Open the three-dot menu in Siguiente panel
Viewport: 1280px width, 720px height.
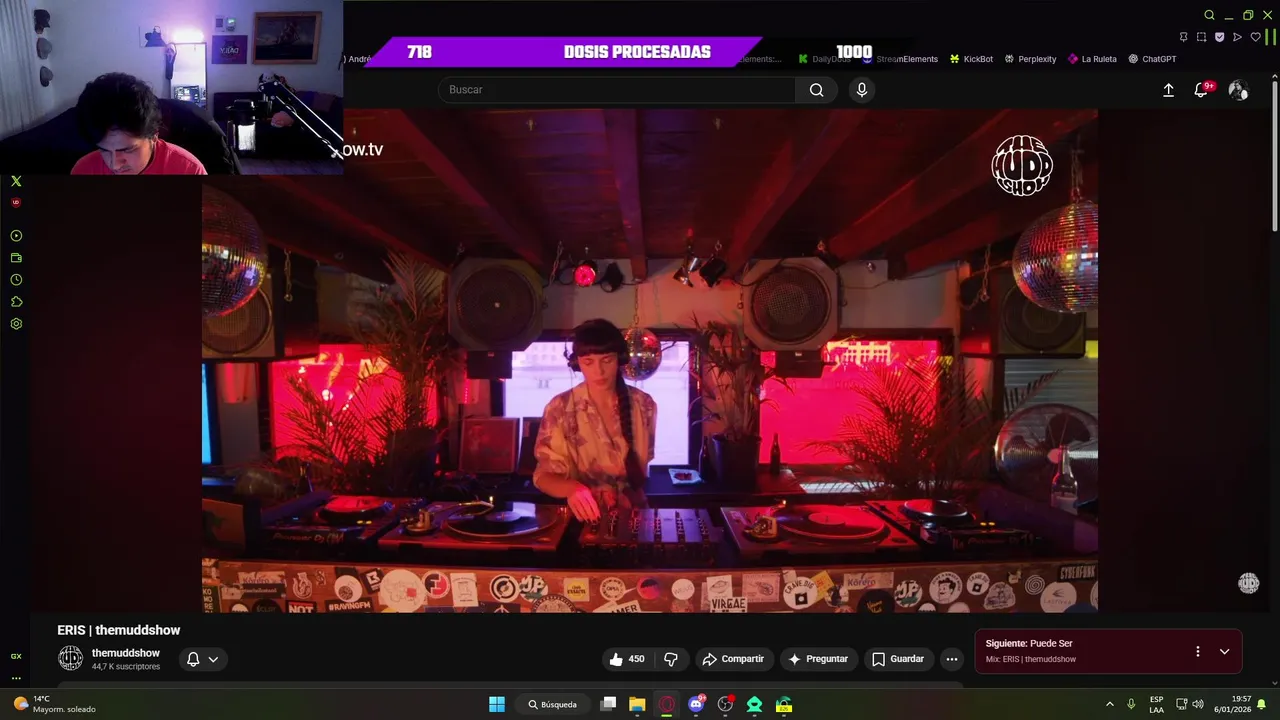point(1197,651)
